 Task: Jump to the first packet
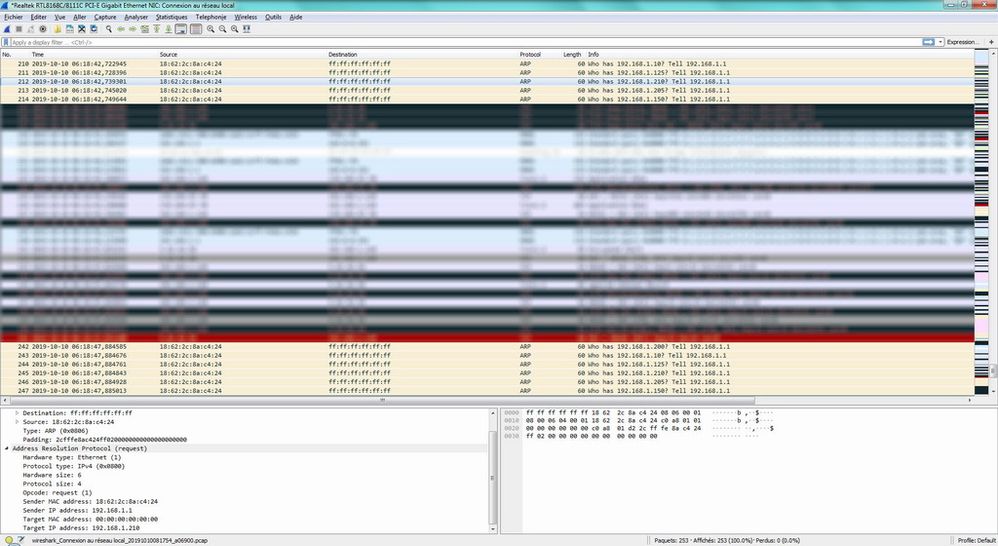[x=157, y=29]
